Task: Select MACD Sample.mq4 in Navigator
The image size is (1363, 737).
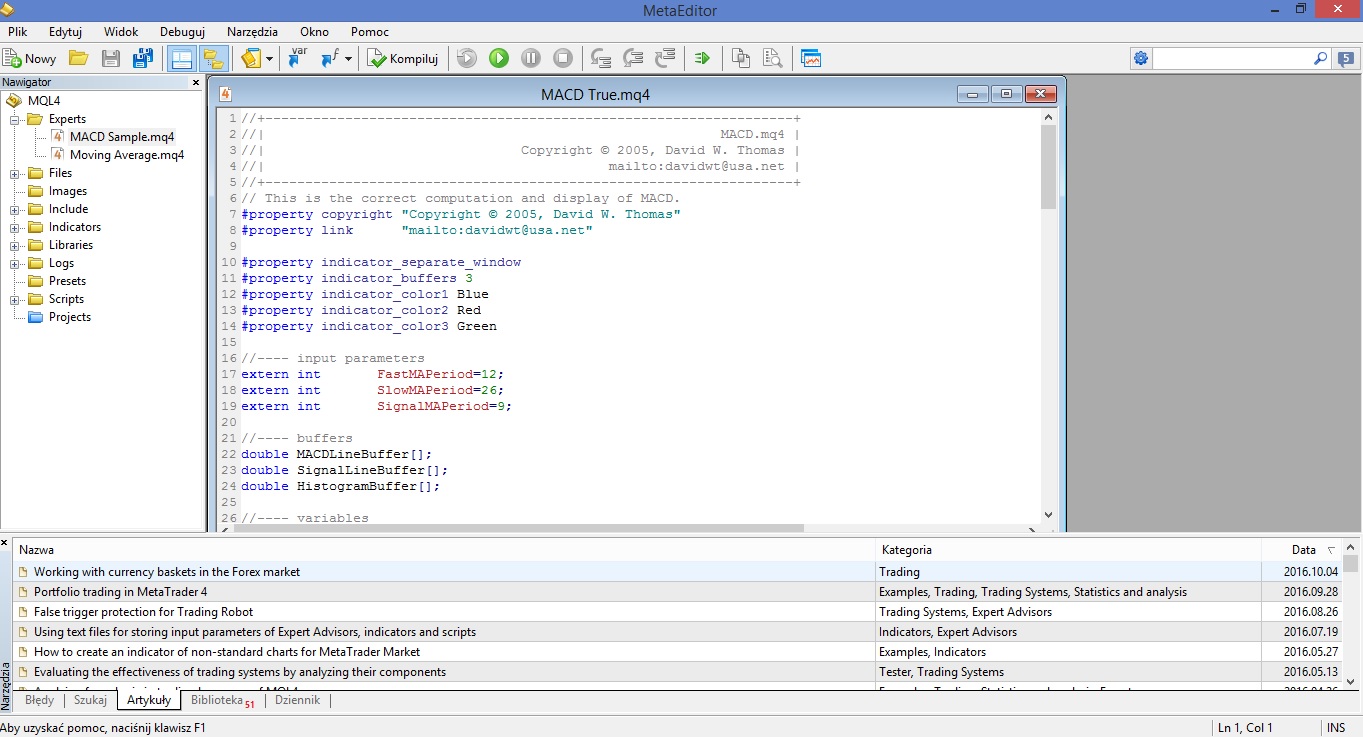Action: point(121,137)
